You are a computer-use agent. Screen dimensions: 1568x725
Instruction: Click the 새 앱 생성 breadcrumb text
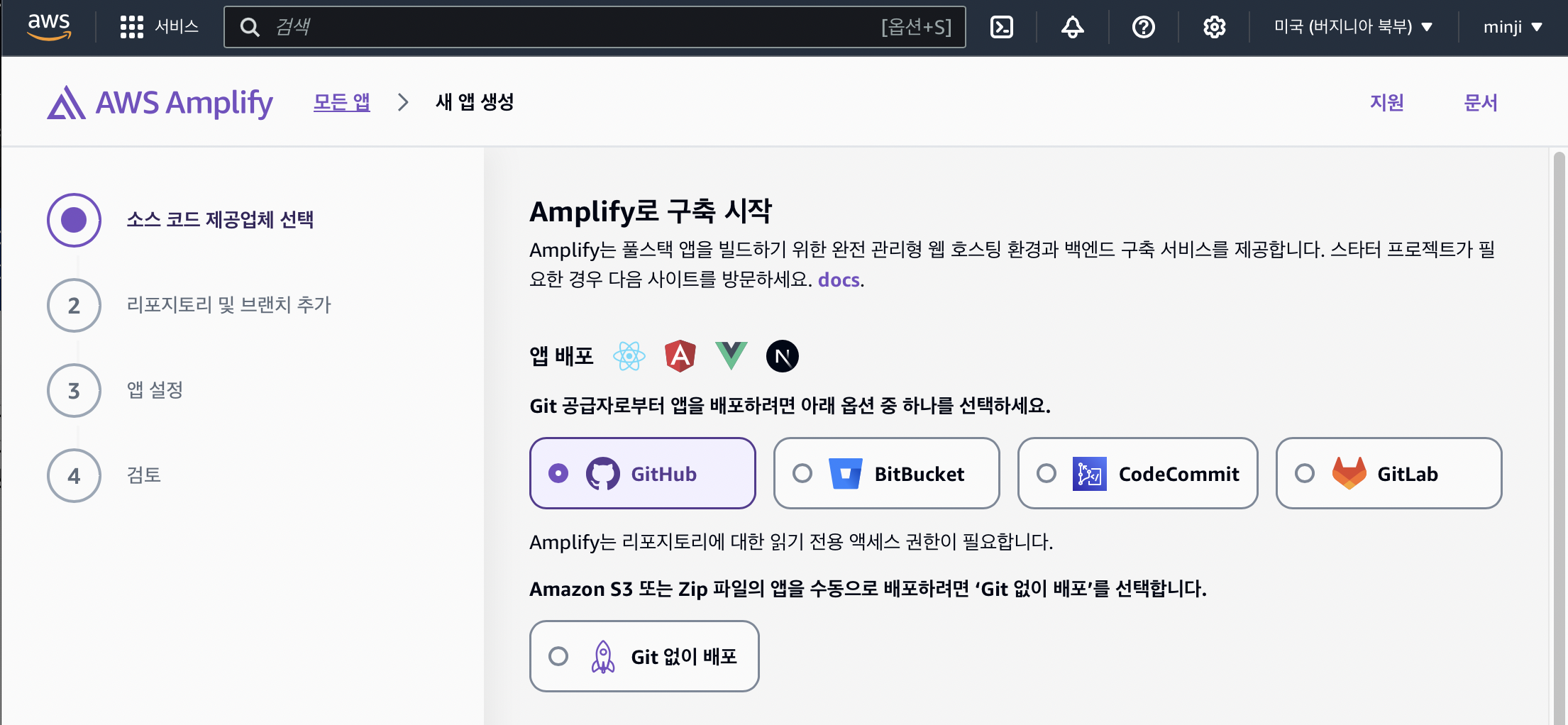(475, 102)
